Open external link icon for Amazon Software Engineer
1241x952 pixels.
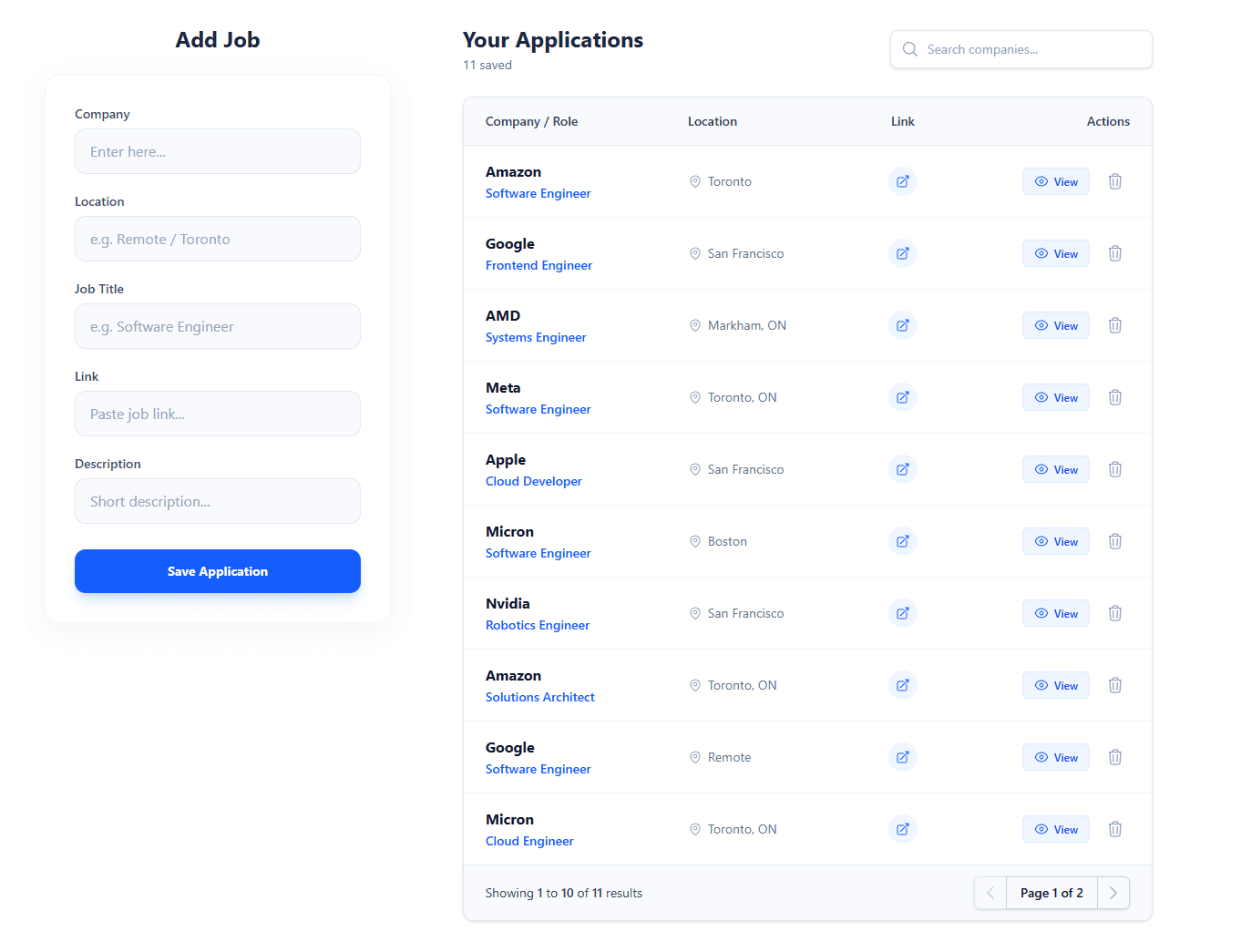point(902,181)
